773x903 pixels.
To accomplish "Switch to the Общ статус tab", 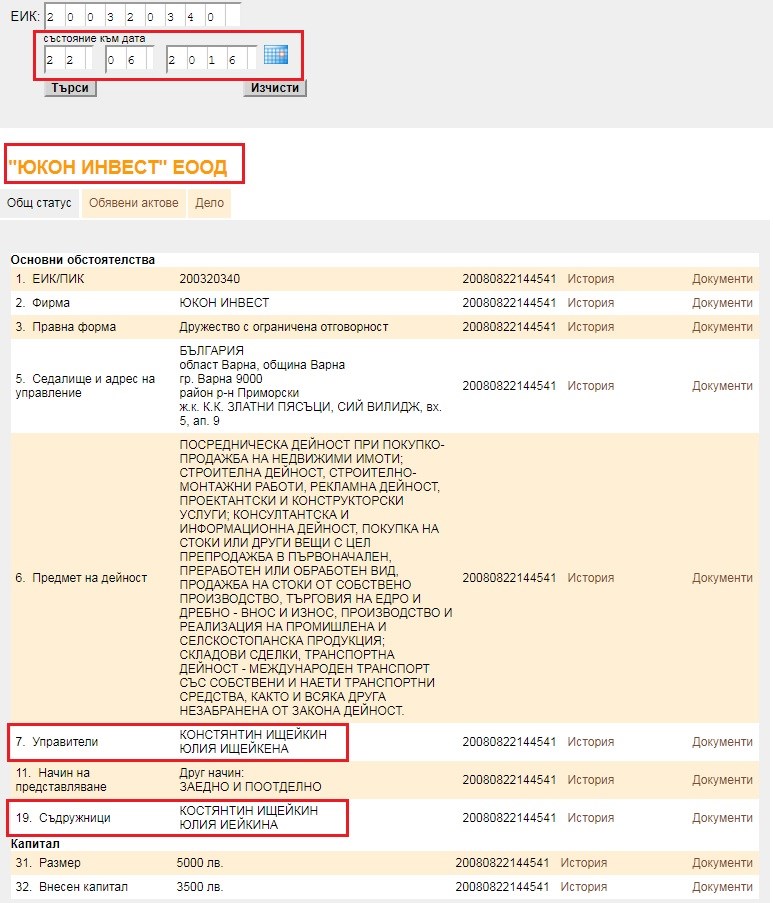I will (39, 203).
